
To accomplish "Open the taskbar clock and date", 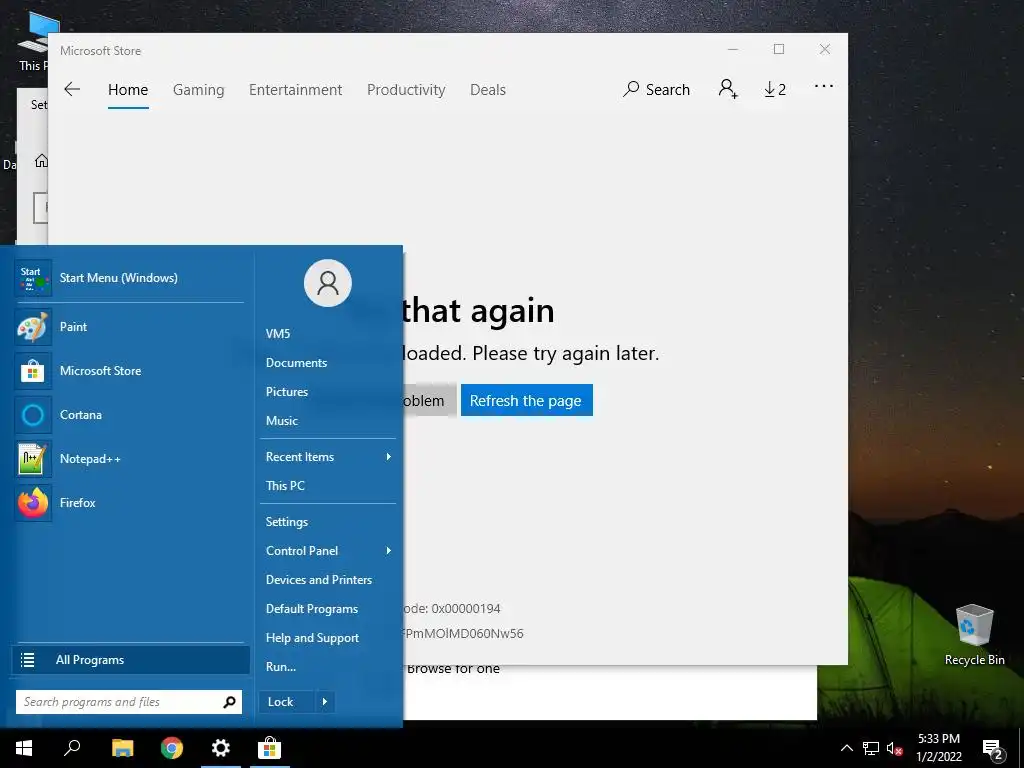I will (939, 748).
